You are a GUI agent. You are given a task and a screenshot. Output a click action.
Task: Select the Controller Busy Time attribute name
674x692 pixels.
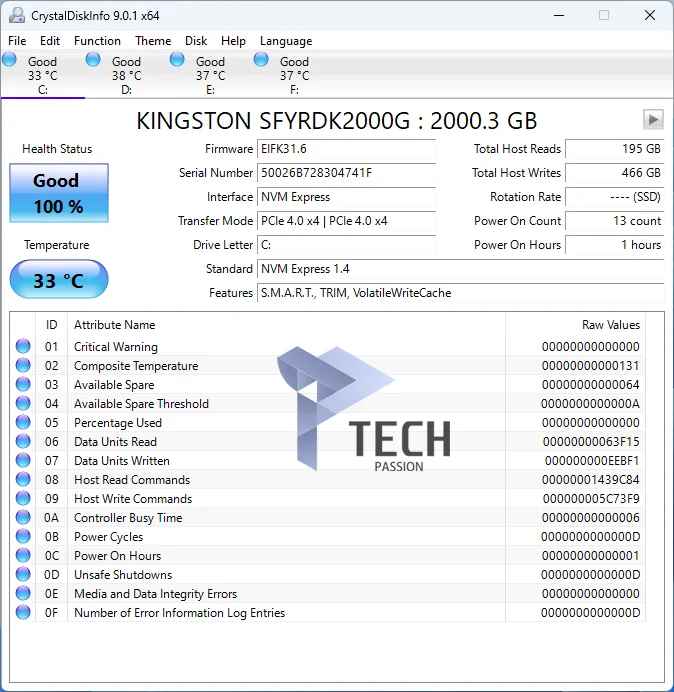(x=128, y=518)
